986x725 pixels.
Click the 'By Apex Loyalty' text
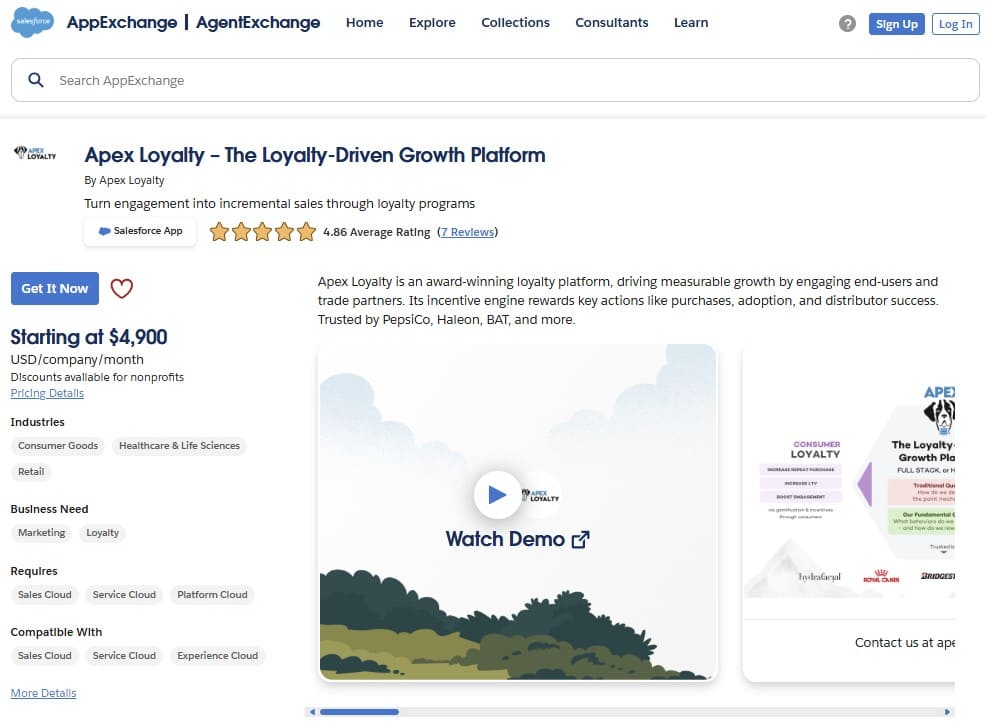click(125, 180)
